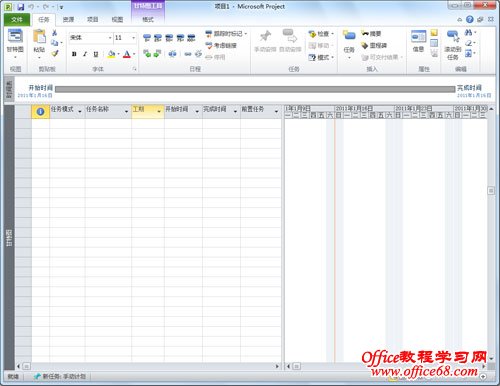
Task: Switch to the 项目 (Project) ribbon tab
Action: (93, 20)
